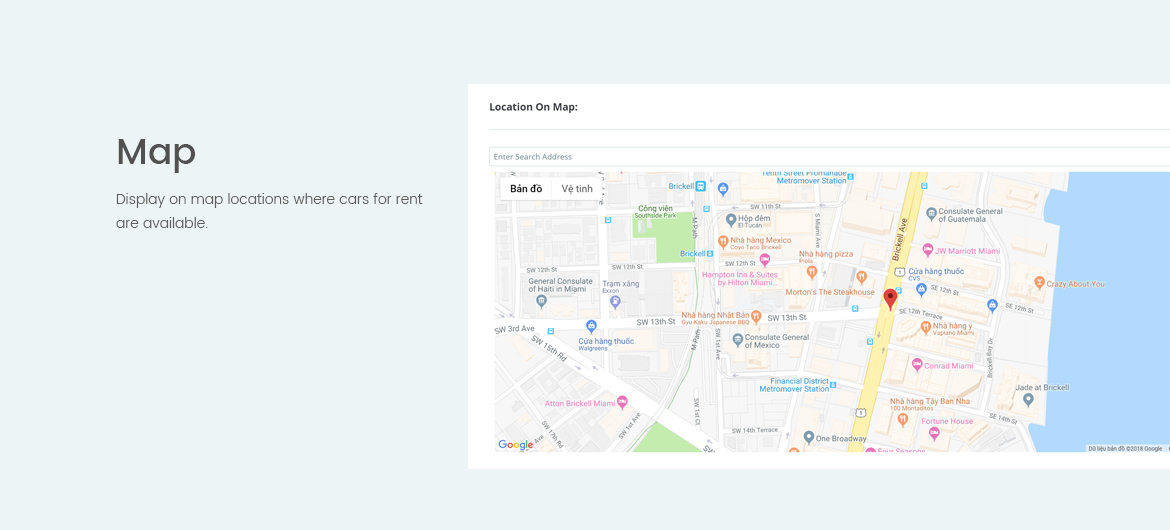
Task: Open the JW Marriott Miami hotel pin
Action: [927, 250]
